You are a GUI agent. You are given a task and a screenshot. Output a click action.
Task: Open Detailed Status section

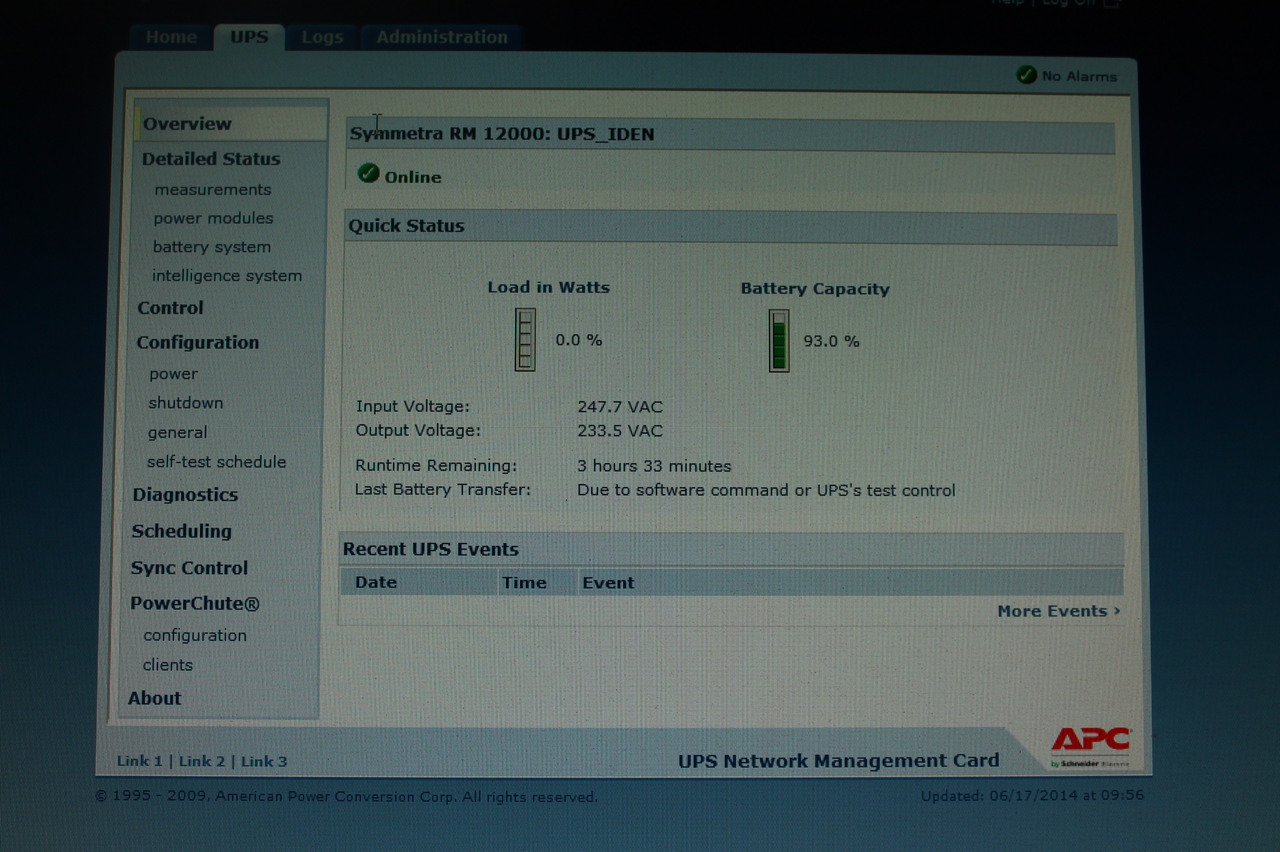(x=211, y=159)
